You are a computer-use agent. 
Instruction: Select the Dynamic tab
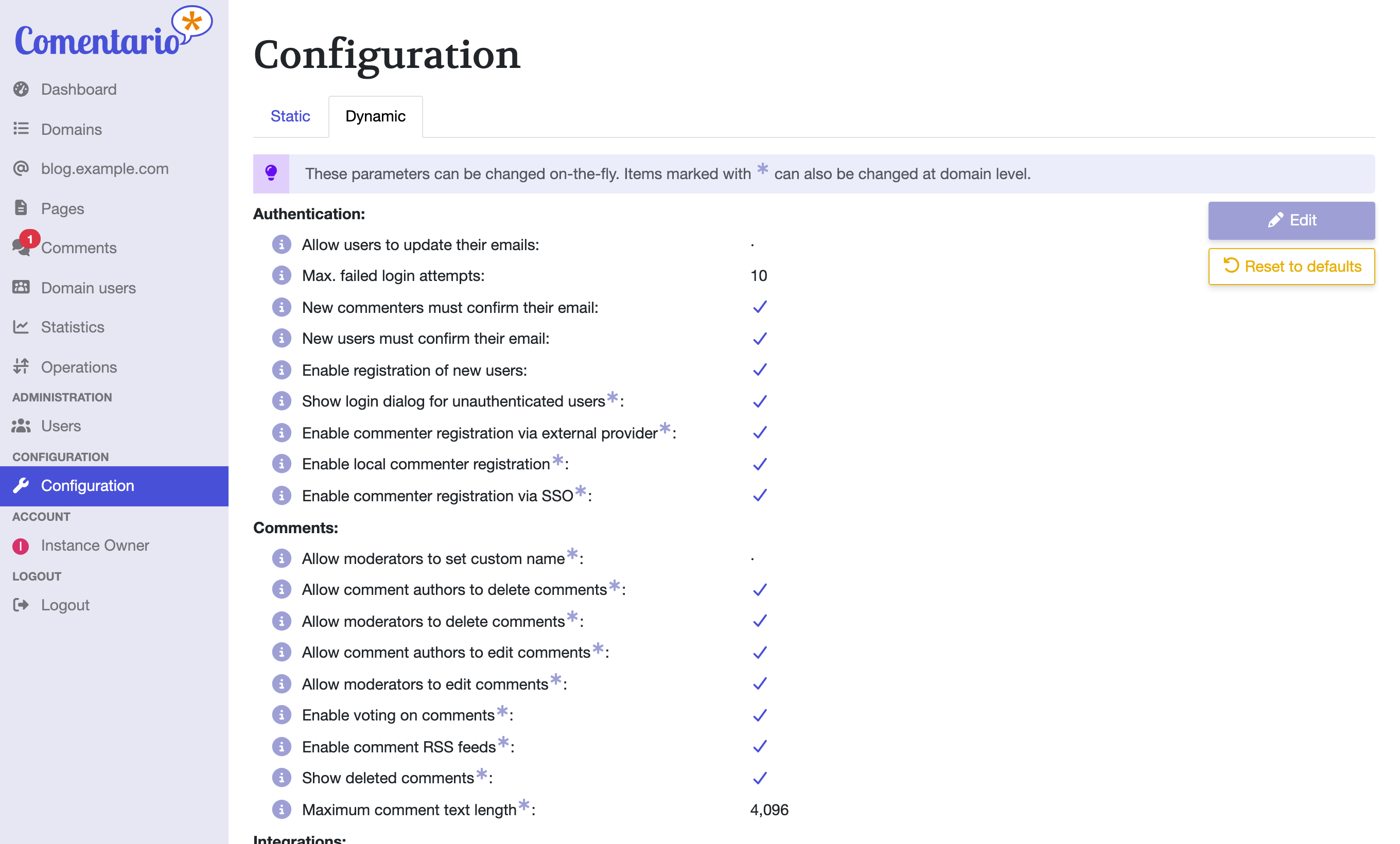tap(376, 116)
